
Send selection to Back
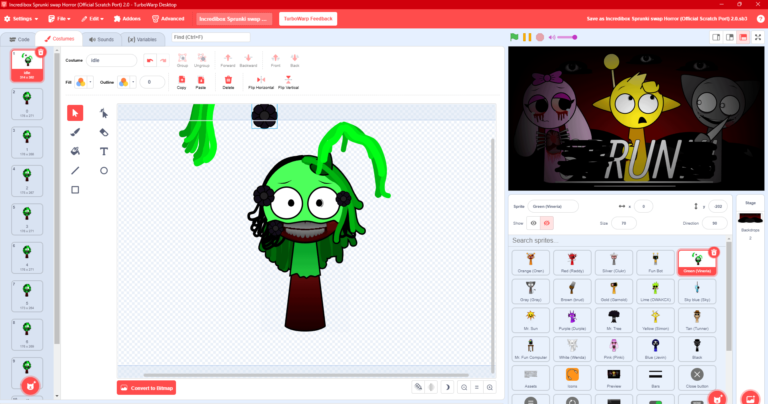click(x=294, y=60)
